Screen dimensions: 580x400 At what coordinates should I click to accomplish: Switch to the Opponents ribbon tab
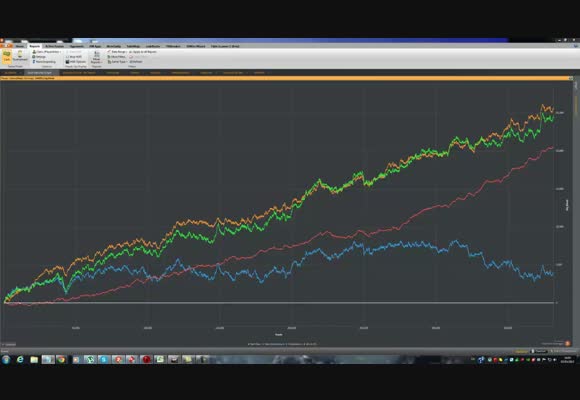(77, 46)
